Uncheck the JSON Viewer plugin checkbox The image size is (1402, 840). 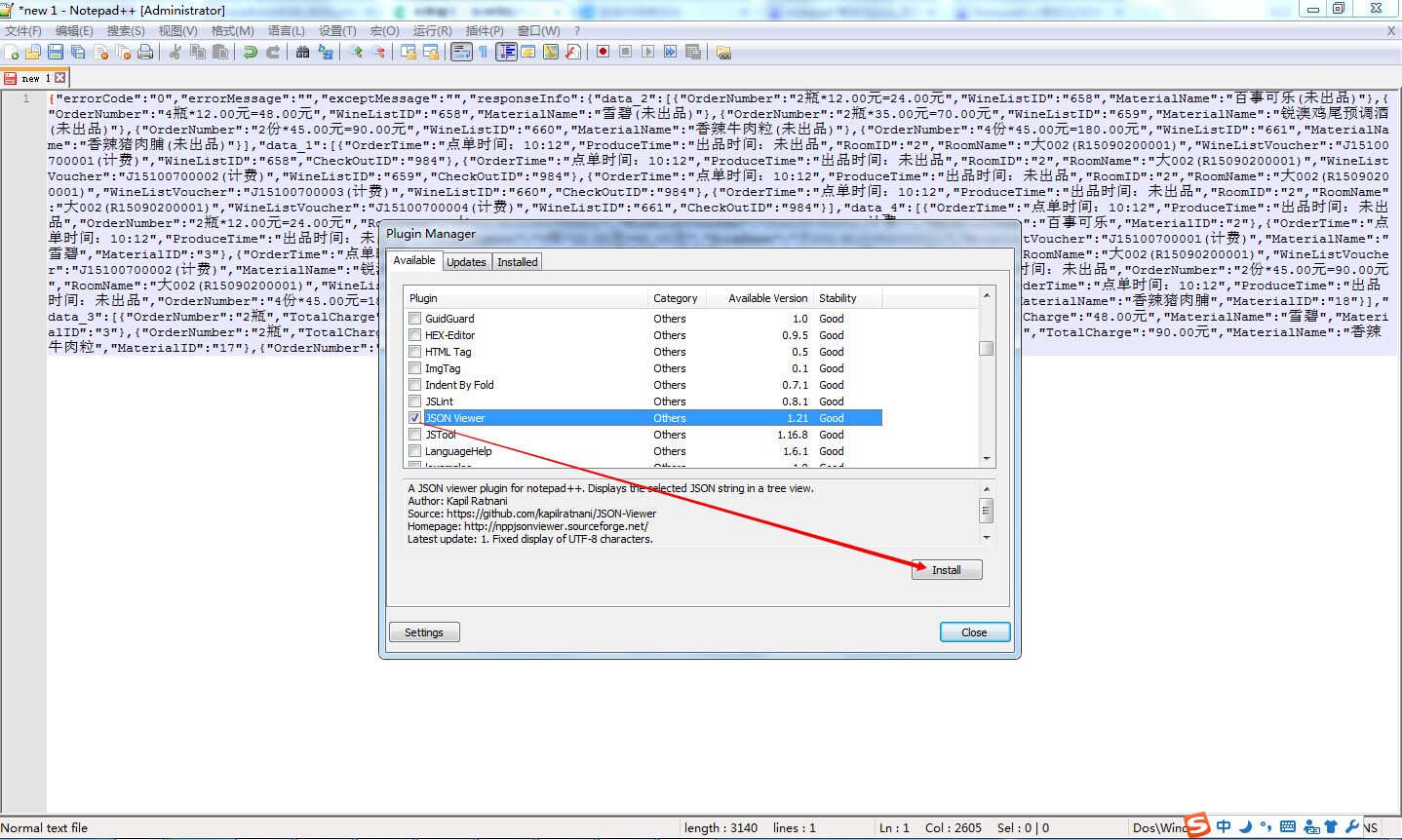click(x=415, y=418)
